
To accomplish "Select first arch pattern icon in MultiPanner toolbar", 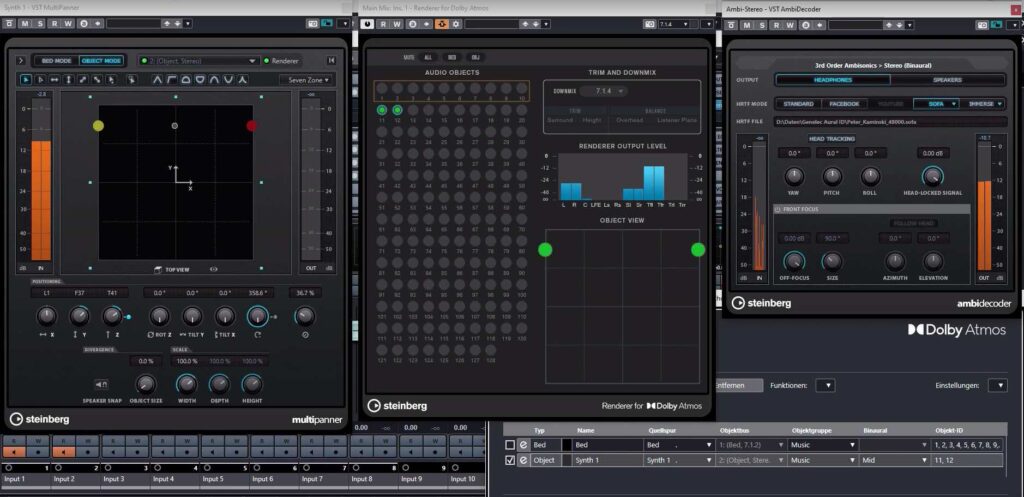I will click(157, 80).
